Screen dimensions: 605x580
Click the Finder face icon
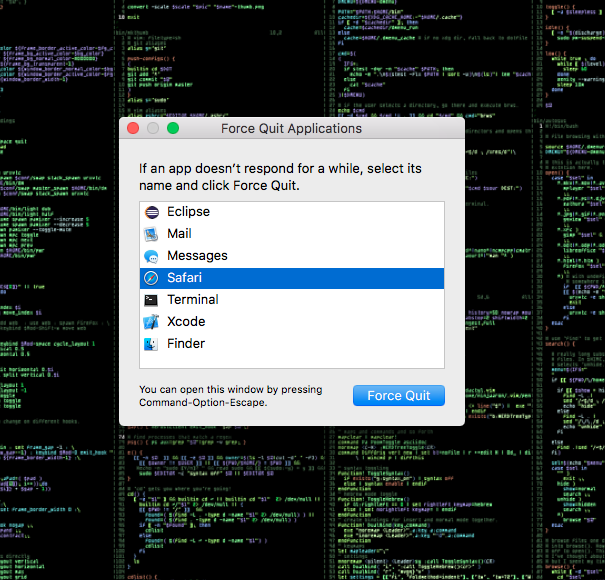click(151, 344)
